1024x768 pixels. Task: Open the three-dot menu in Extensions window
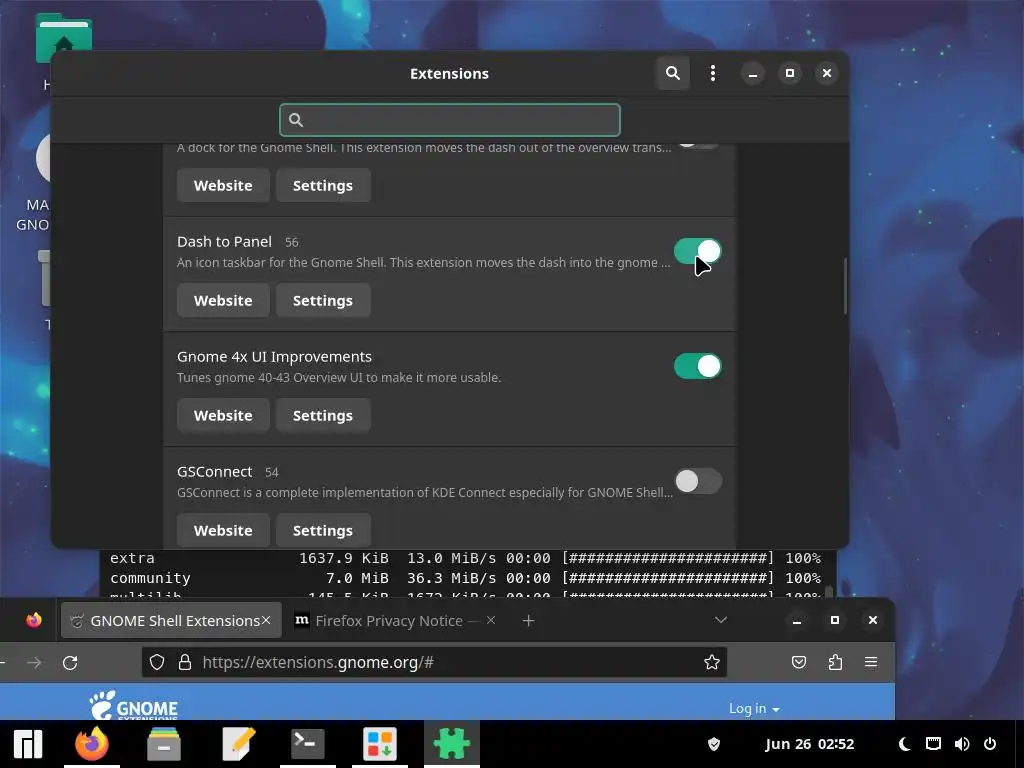coord(712,73)
